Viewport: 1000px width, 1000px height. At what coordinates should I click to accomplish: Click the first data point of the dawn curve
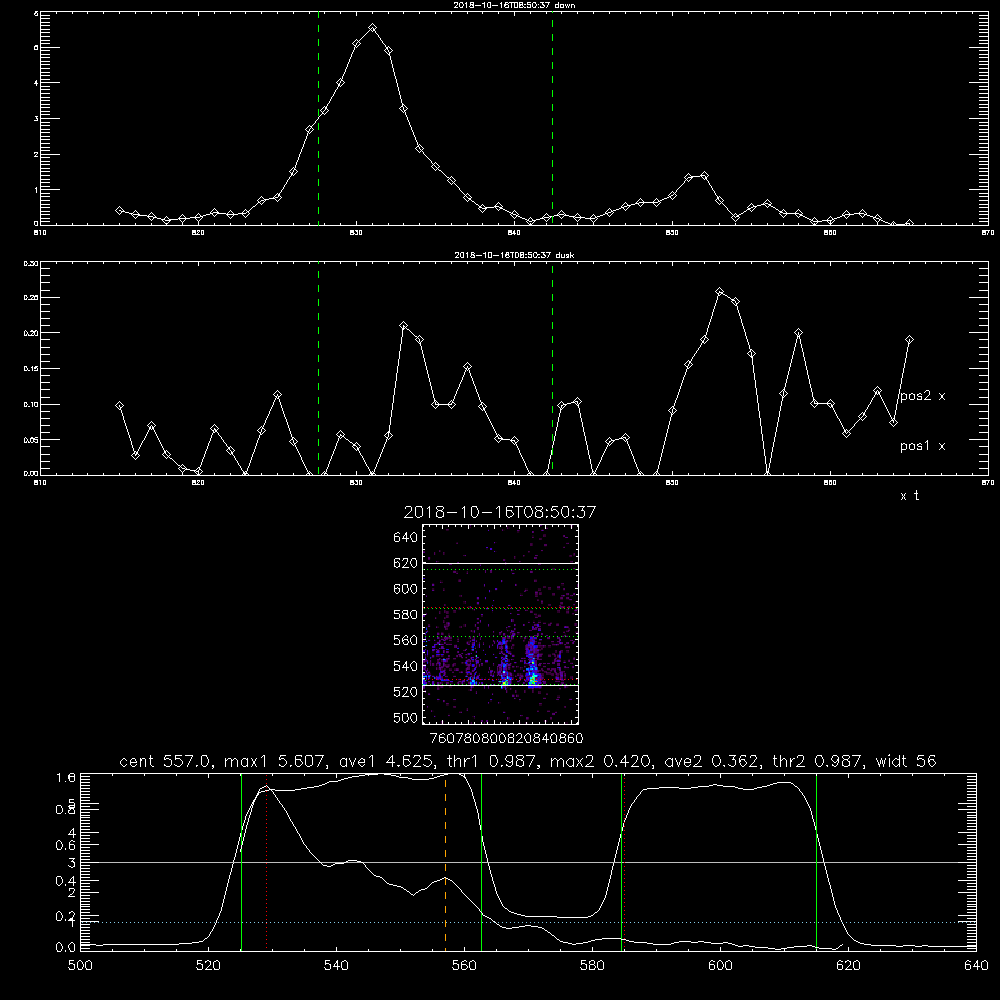(x=119, y=210)
